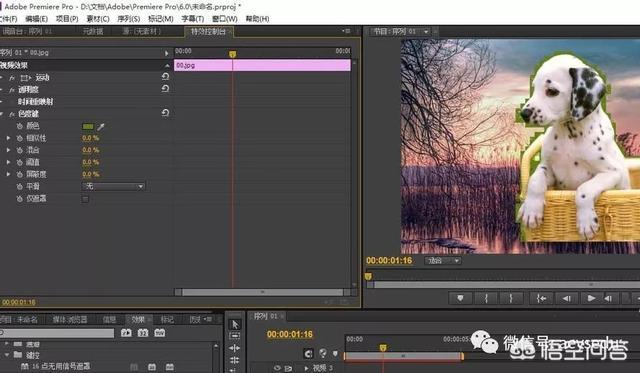Go to In point in Program monitor

point(541,298)
